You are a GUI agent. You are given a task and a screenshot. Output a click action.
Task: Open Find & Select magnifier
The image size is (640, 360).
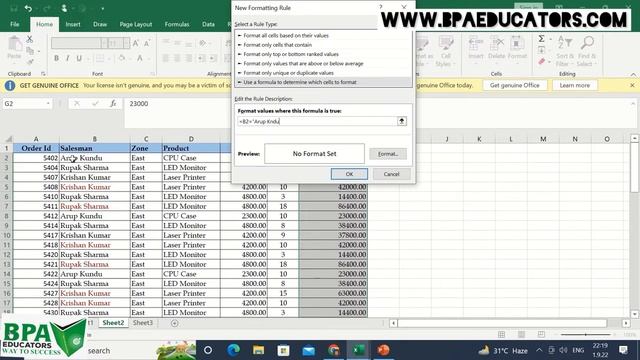[587, 51]
